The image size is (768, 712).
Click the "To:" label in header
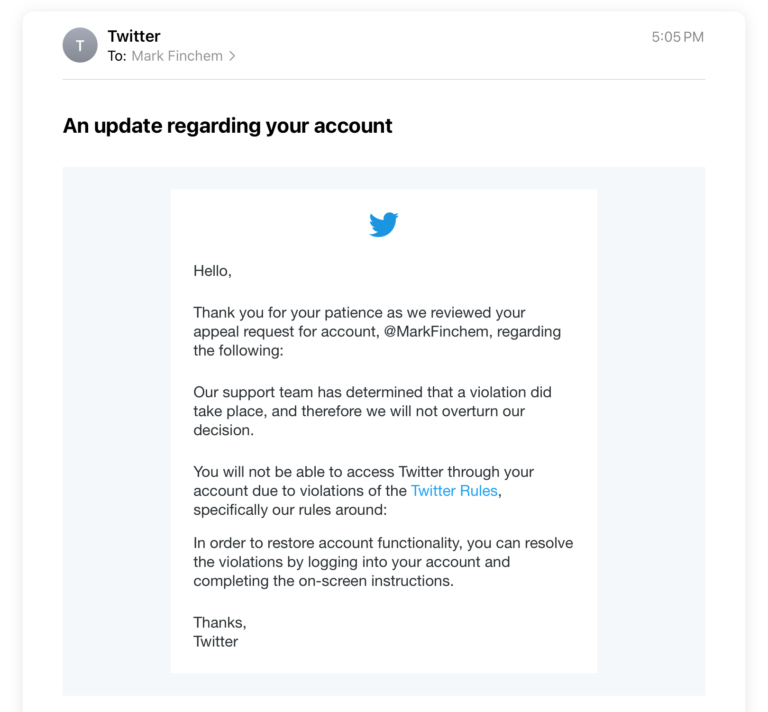point(117,56)
